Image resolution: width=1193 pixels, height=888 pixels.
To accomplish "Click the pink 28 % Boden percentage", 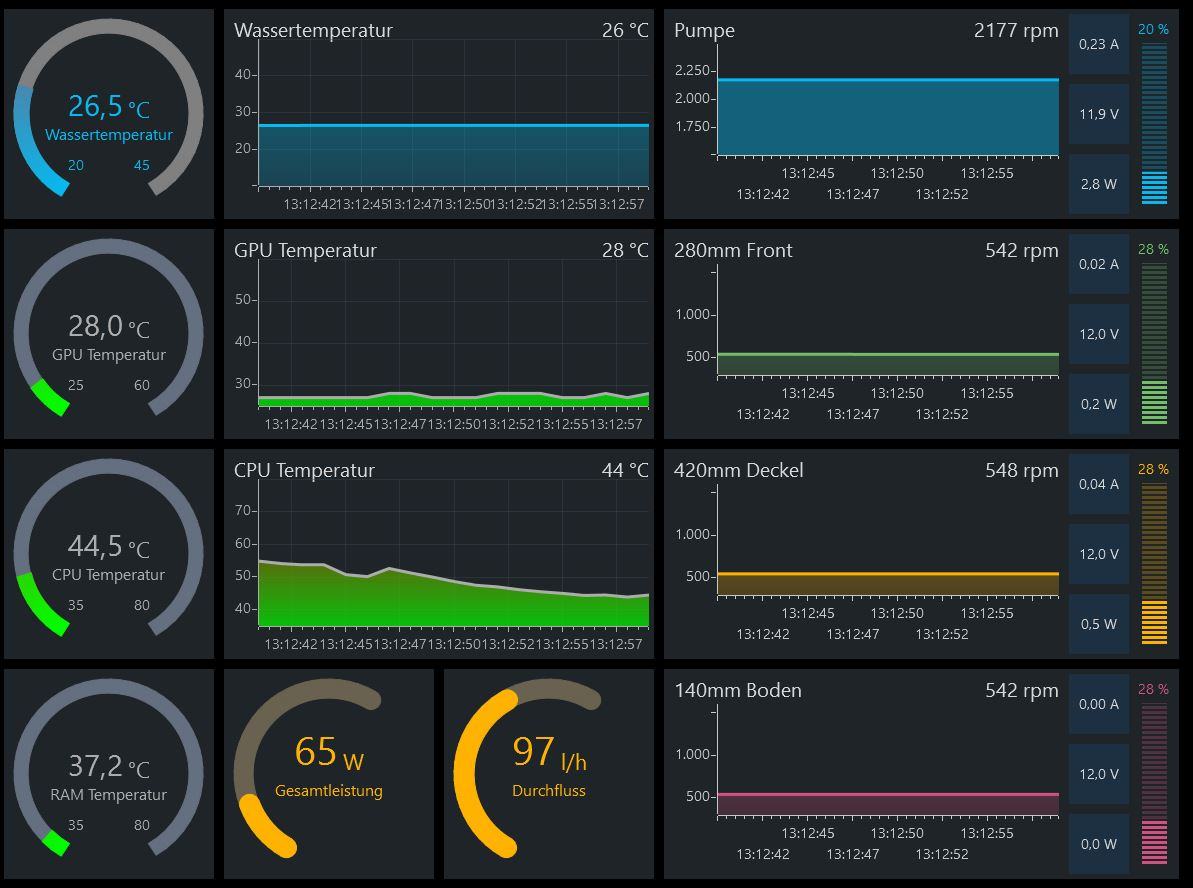I will (1153, 689).
